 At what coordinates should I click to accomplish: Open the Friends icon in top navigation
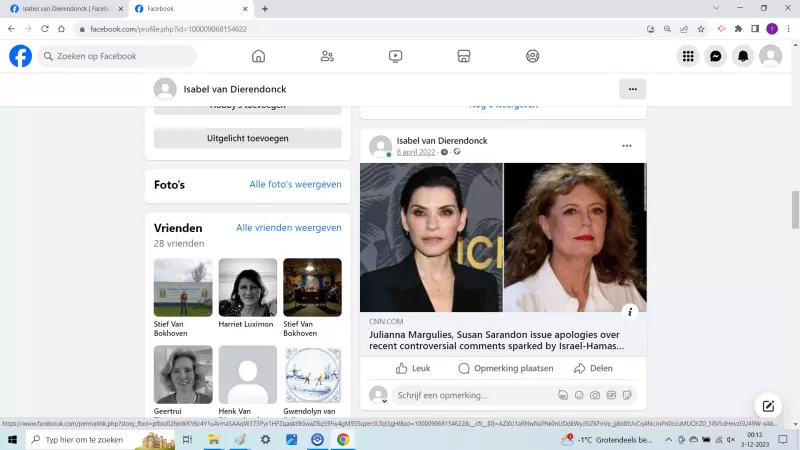(x=327, y=56)
